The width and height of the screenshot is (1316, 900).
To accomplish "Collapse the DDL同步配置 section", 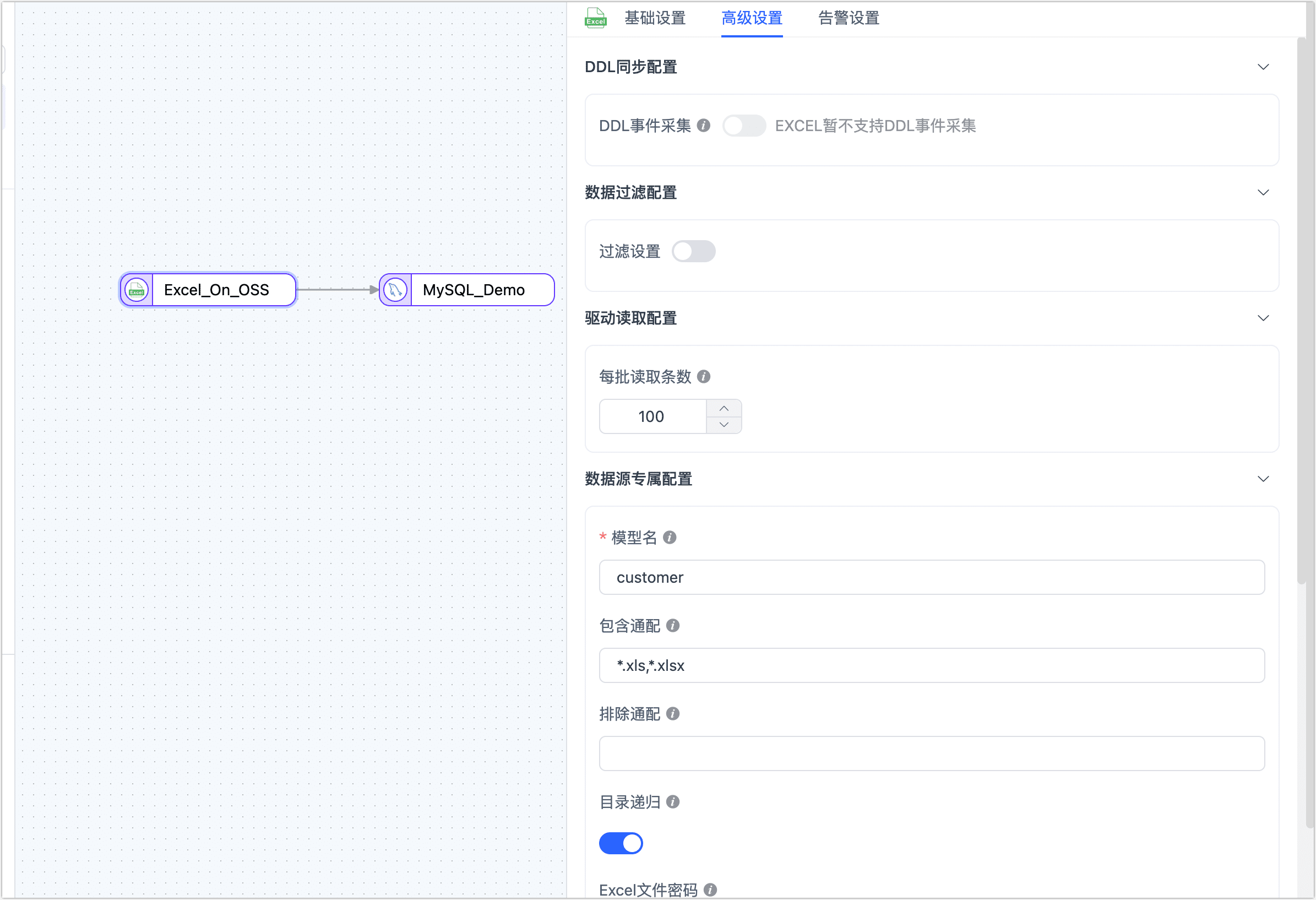I will coord(1263,66).
